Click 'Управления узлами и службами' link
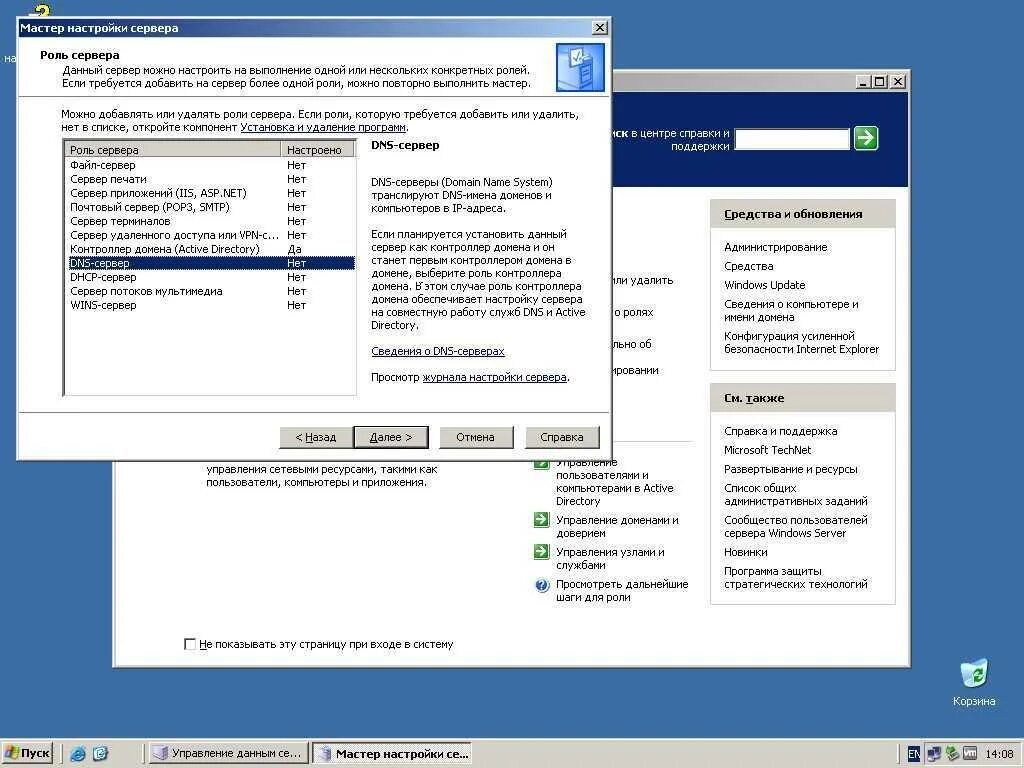The image size is (1024, 768). [x=610, y=558]
